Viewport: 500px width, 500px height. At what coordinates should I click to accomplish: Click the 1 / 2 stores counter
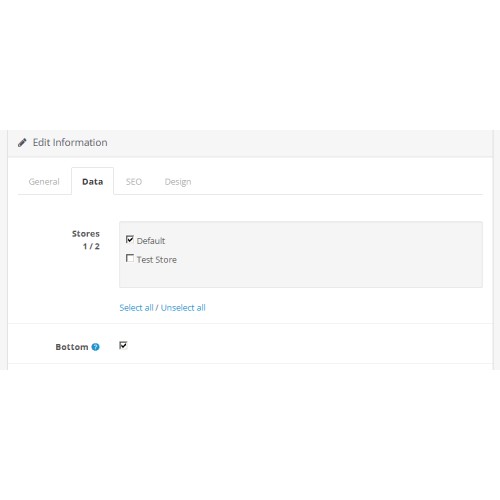(91, 246)
